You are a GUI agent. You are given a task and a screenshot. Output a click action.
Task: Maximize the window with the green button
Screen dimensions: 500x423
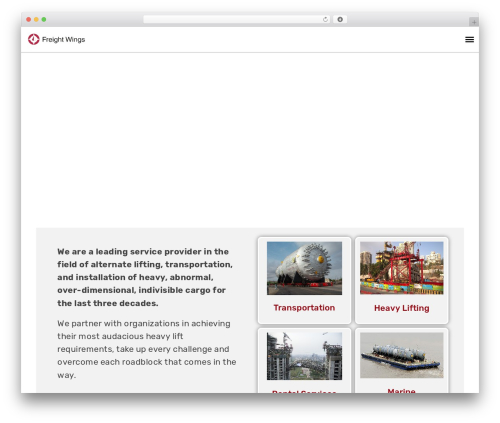[x=44, y=20]
